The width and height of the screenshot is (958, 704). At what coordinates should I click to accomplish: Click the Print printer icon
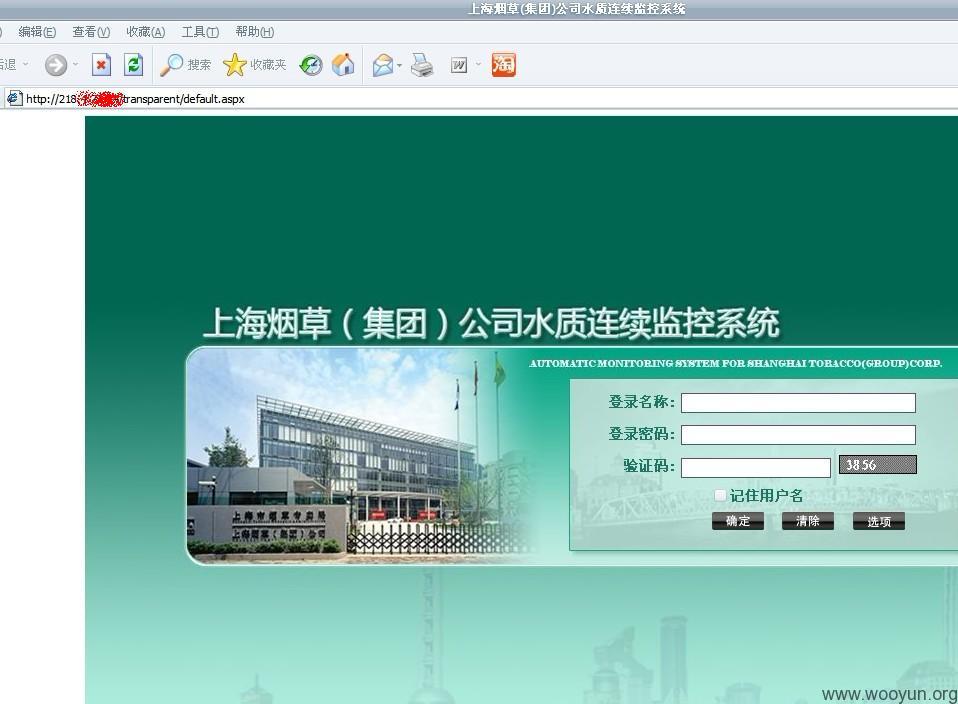point(422,65)
